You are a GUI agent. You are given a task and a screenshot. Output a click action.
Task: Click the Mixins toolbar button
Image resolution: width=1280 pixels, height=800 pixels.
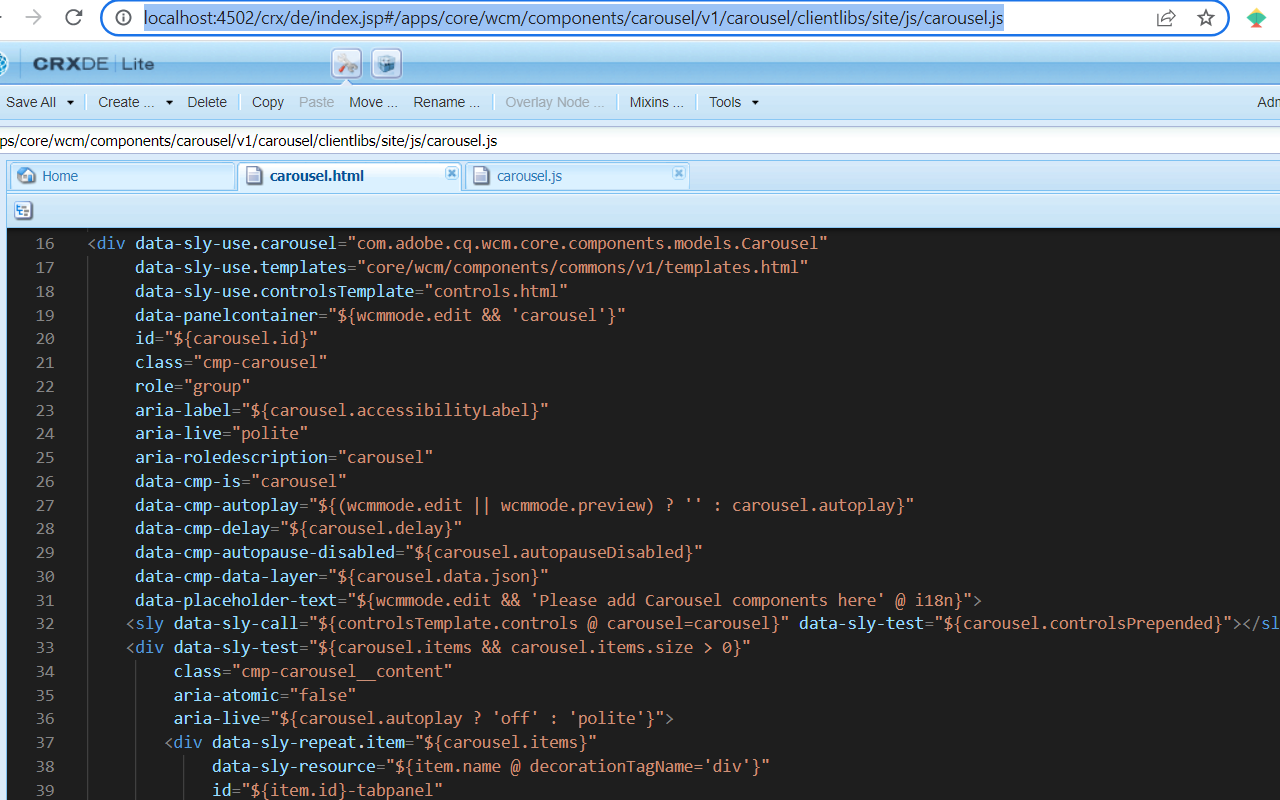coord(657,102)
